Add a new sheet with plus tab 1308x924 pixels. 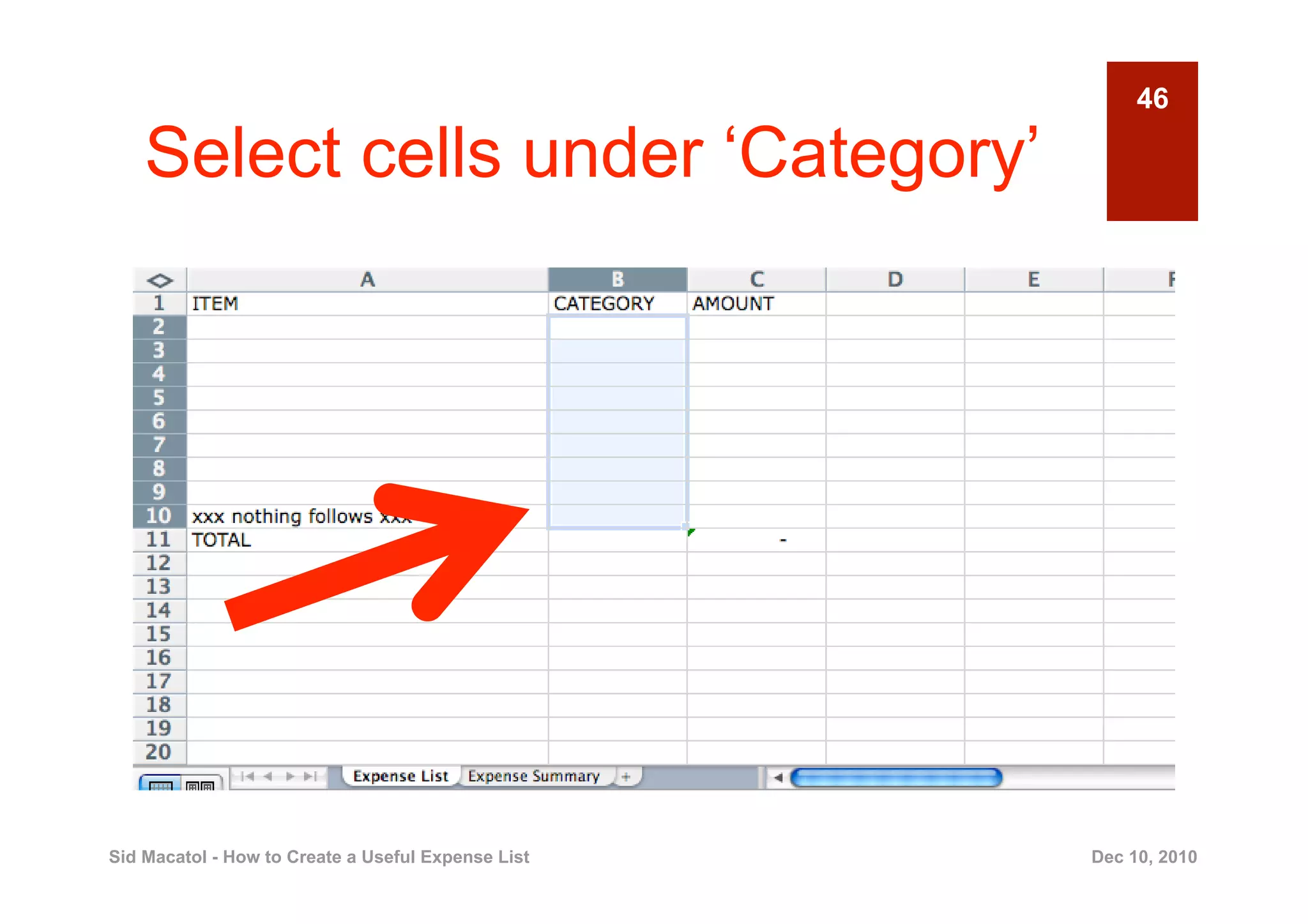(627, 776)
